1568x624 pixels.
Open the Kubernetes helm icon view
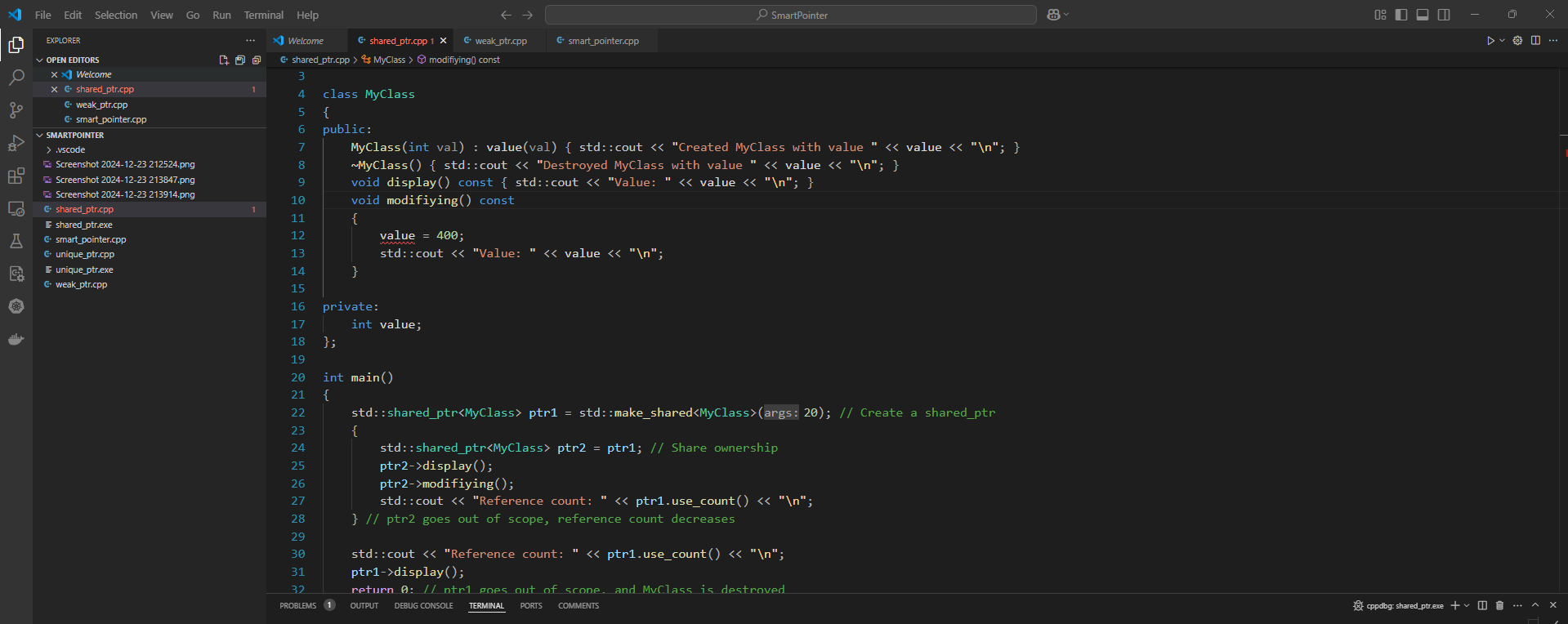tap(16, 306)
